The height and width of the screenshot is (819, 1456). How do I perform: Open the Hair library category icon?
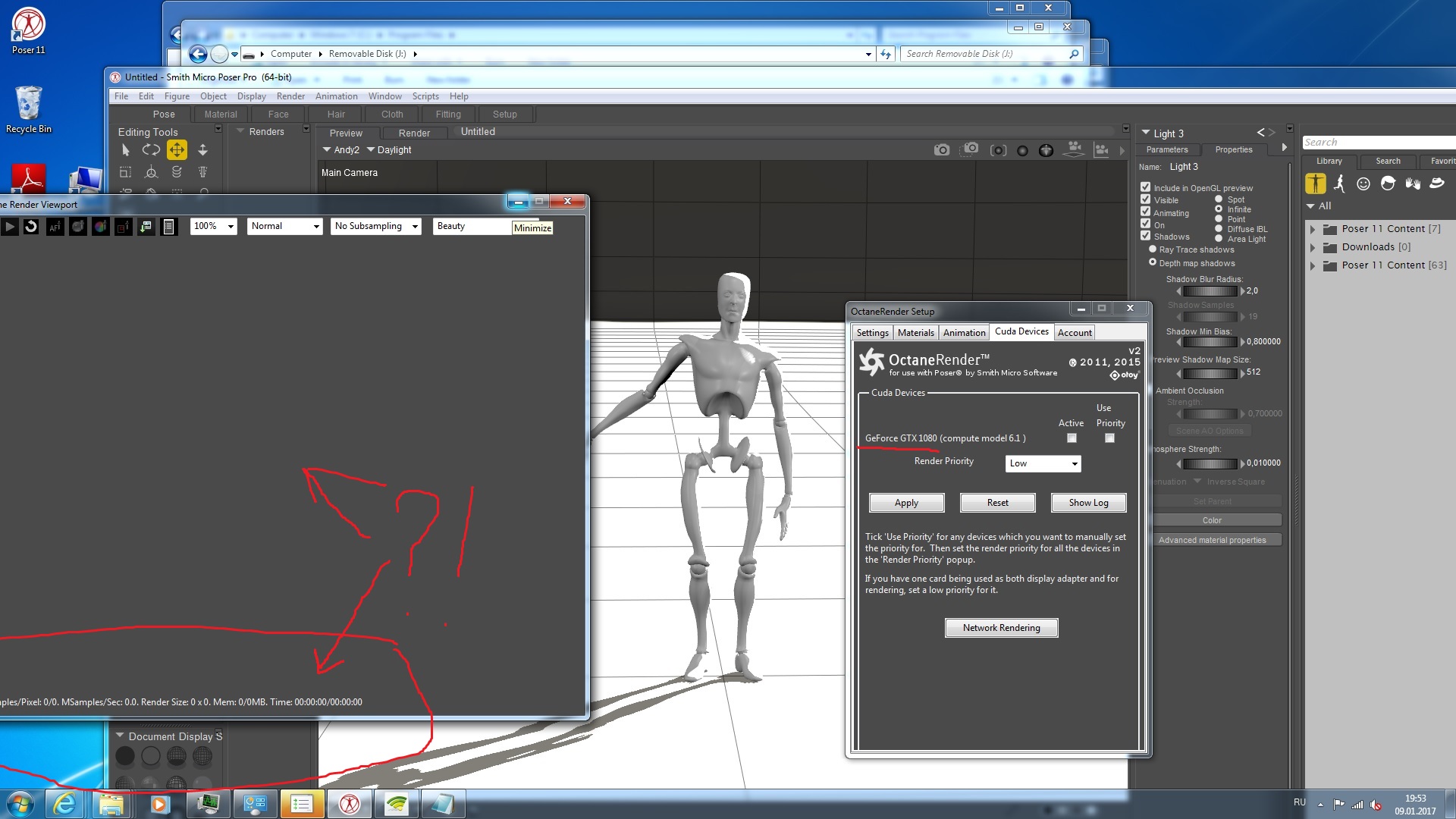[1388, 184]
